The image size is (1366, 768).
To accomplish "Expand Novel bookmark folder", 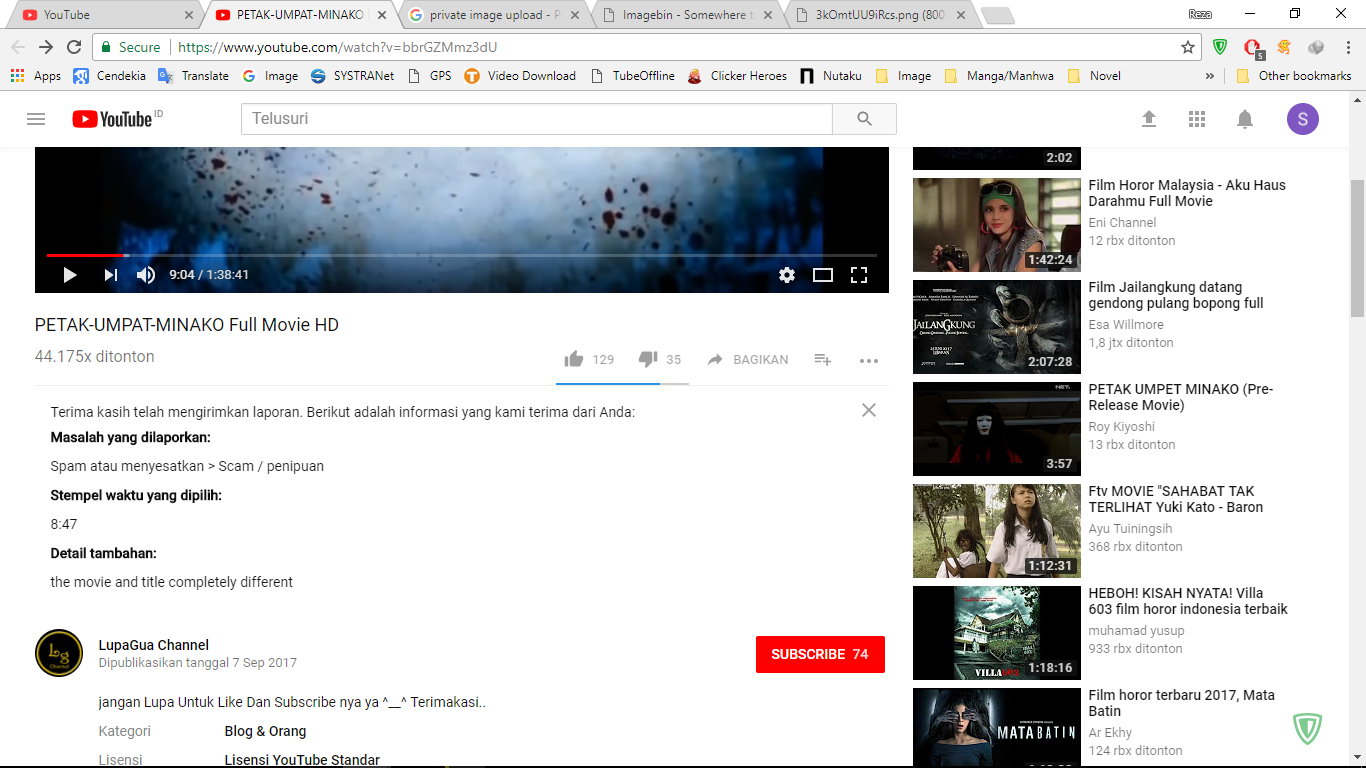I will [1094, 76].
